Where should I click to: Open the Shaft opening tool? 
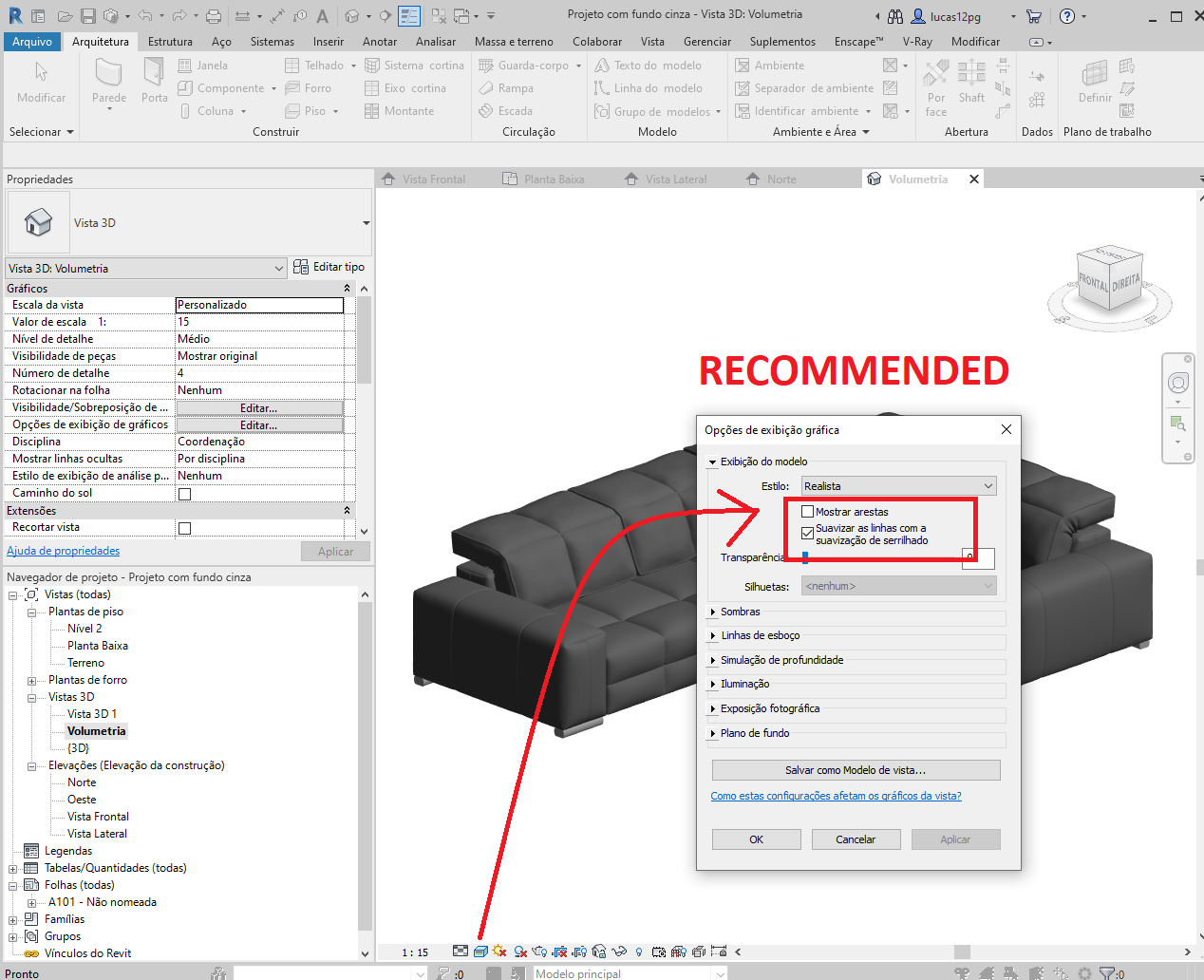(x=970, y=84)
